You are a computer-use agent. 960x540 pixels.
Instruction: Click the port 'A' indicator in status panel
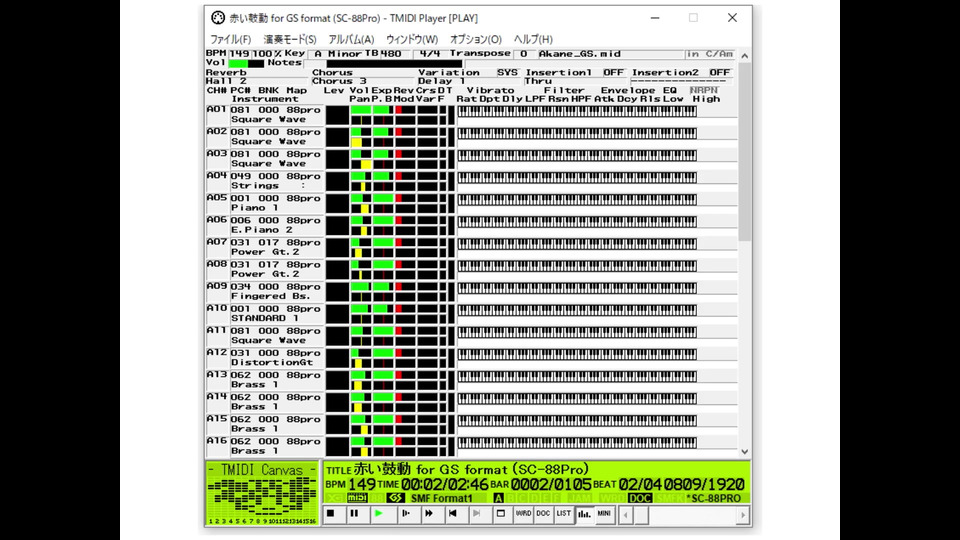pos(498,498)
